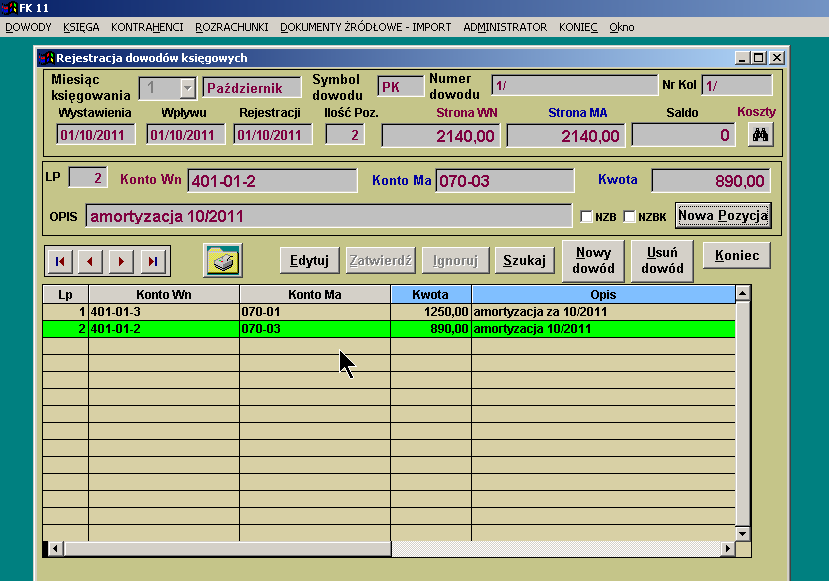Click the Strona WN total field

(x=440, y=136)
